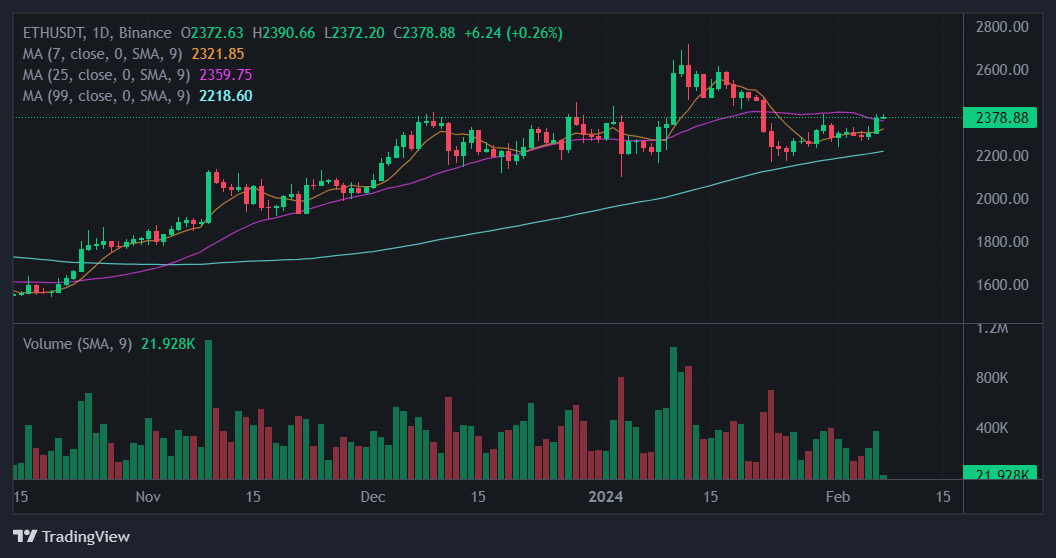Click the Feb label on time axis
This screenshot has width=1056, height=558.
837,497
